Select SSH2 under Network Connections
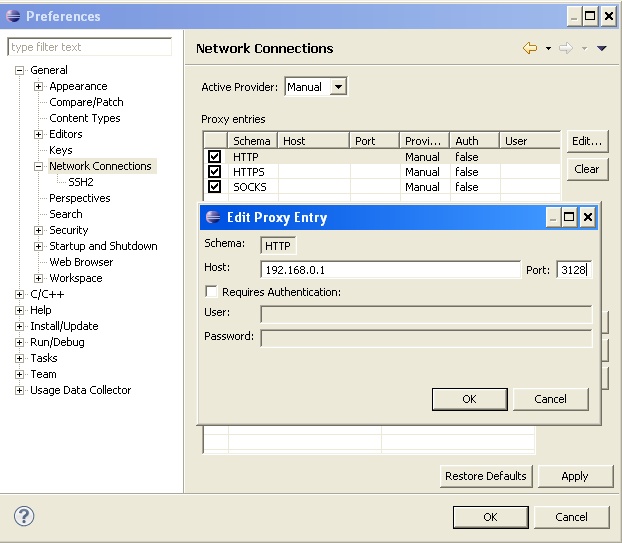The image size is (622, 543). pos(81,182)
